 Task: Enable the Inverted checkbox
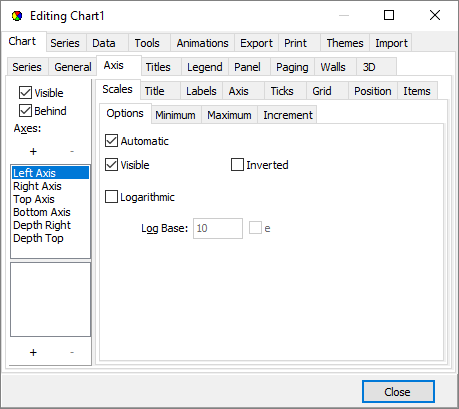pyautogui.click(x=237, y=165)
